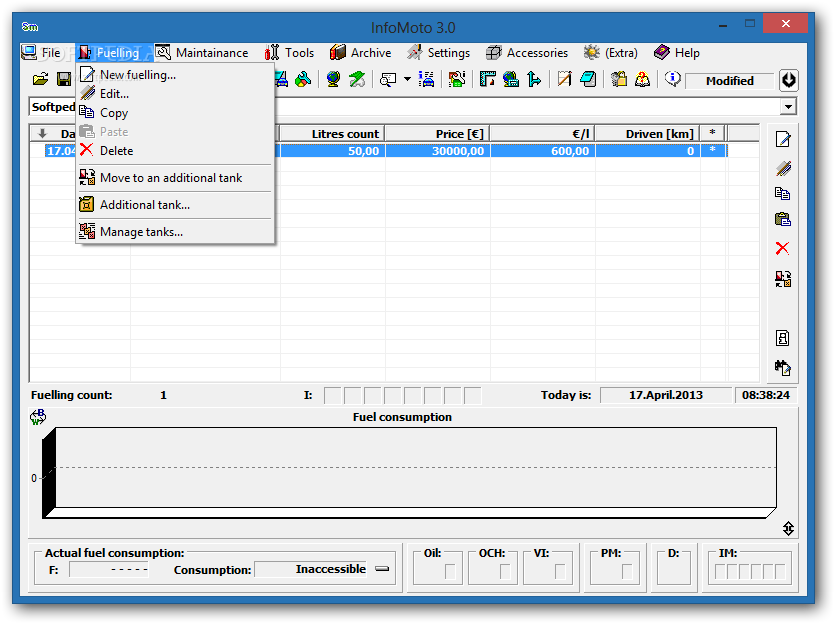
Task: Open the Archive menu
Action: (x=361, y=53)
